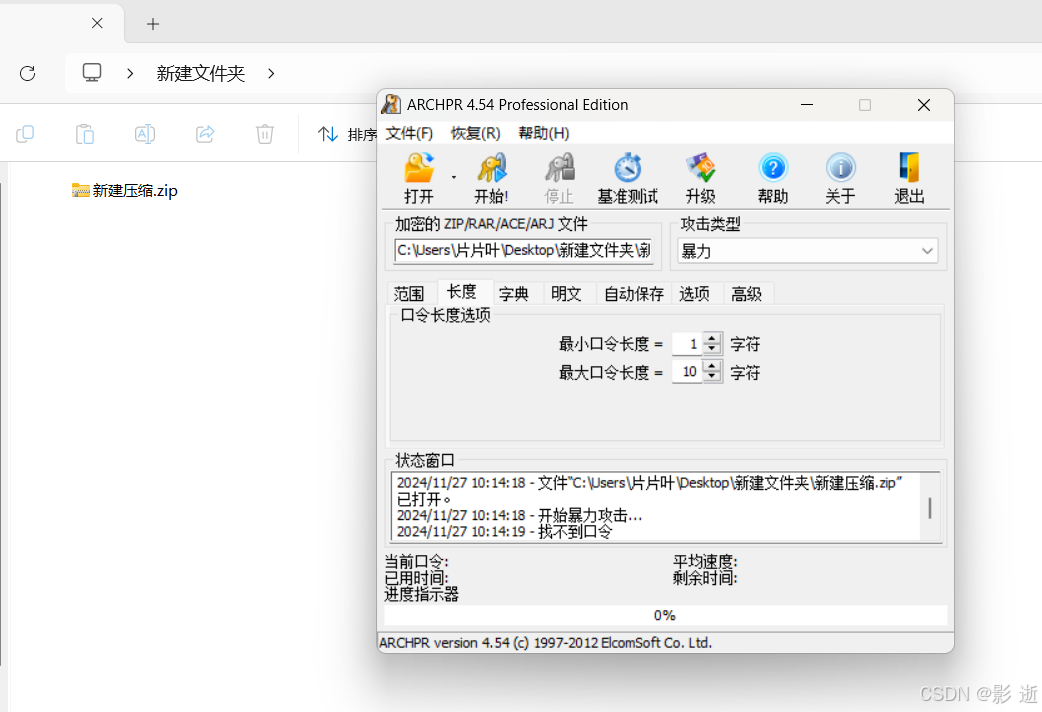Open the 明文 tab
1042x712 pixels.
pyautogui.click(x=566, y=294)
